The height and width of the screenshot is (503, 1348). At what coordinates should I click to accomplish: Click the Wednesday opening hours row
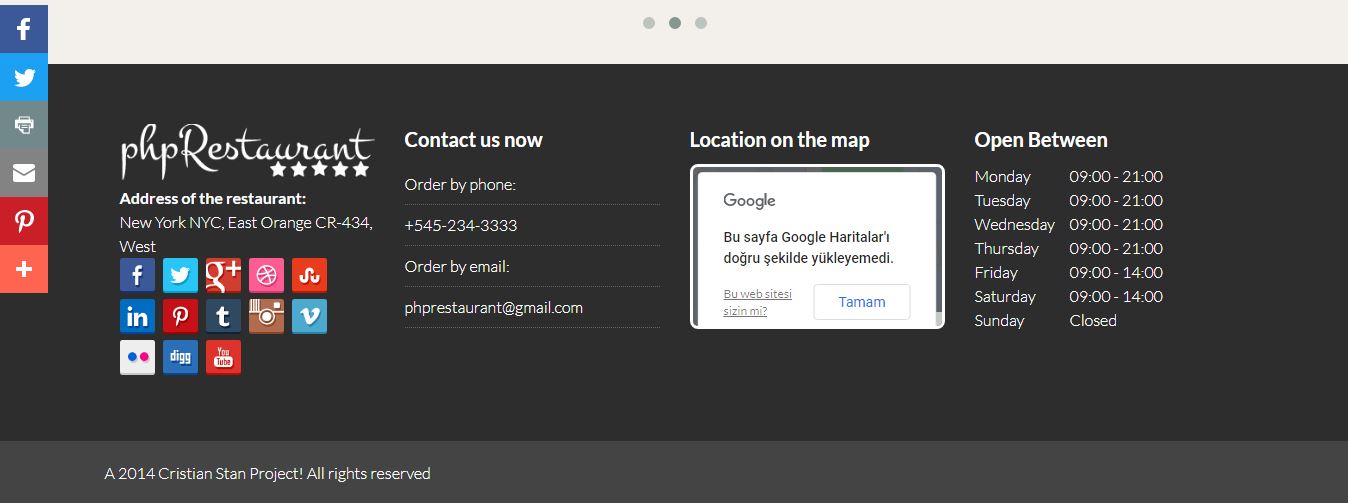pyautogui.click(x=1069, y=225)
